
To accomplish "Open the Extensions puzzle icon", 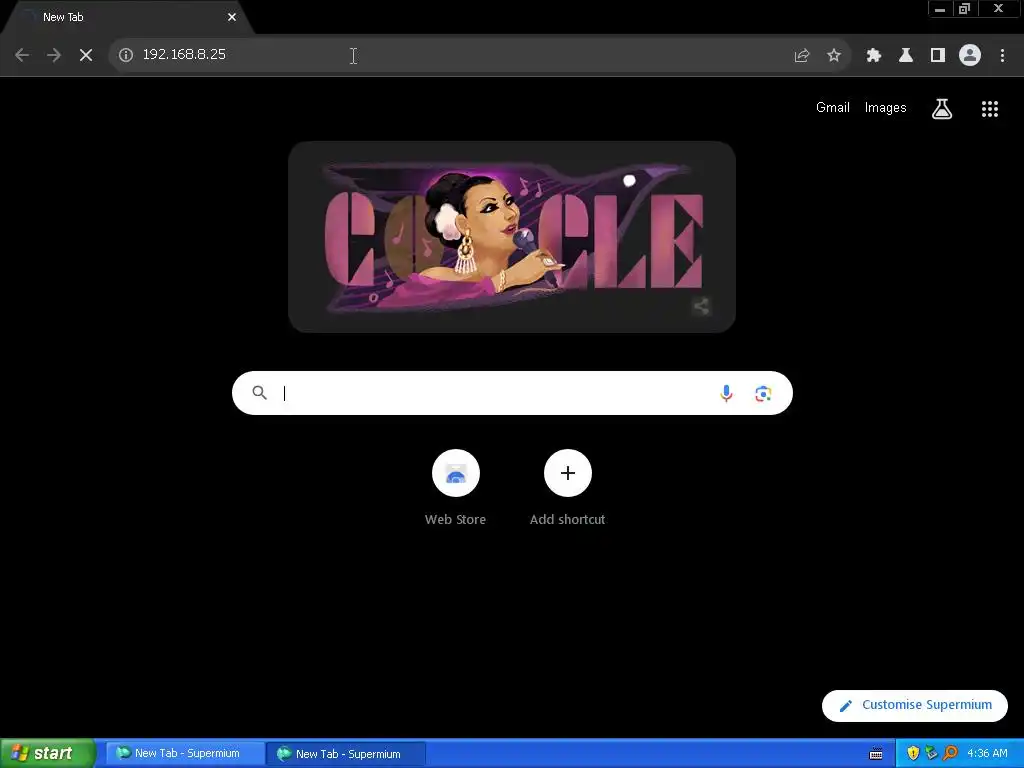I will [x=874, y=56].
